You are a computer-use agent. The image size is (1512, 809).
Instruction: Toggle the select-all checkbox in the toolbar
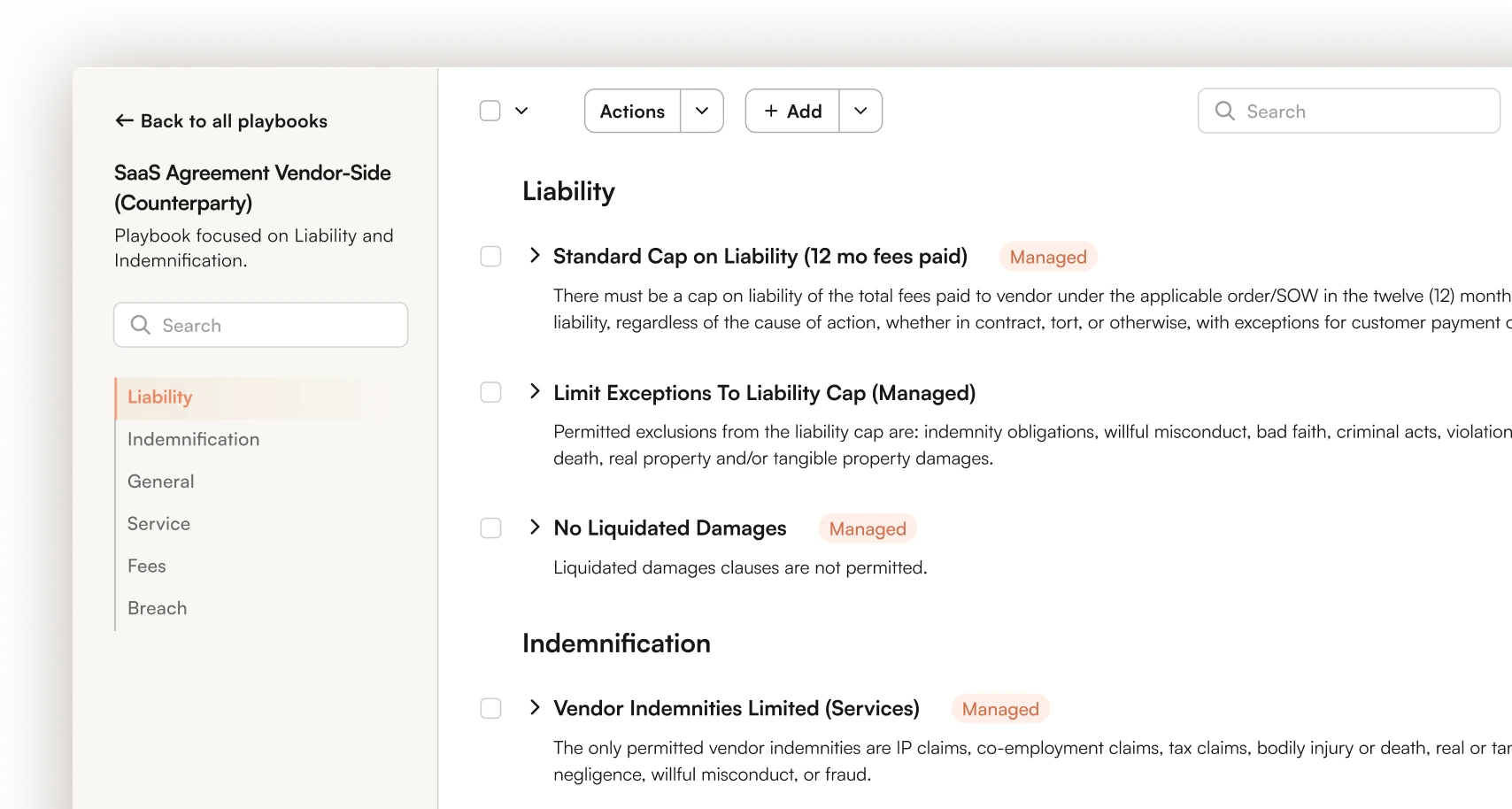[x=490, y=111]
